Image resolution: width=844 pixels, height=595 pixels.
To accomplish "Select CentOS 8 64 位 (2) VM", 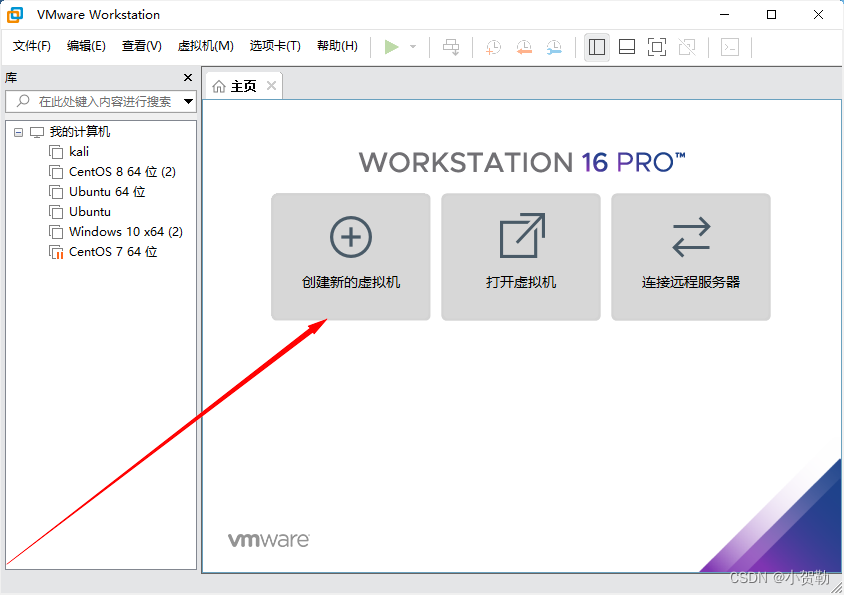I will 122,172.
